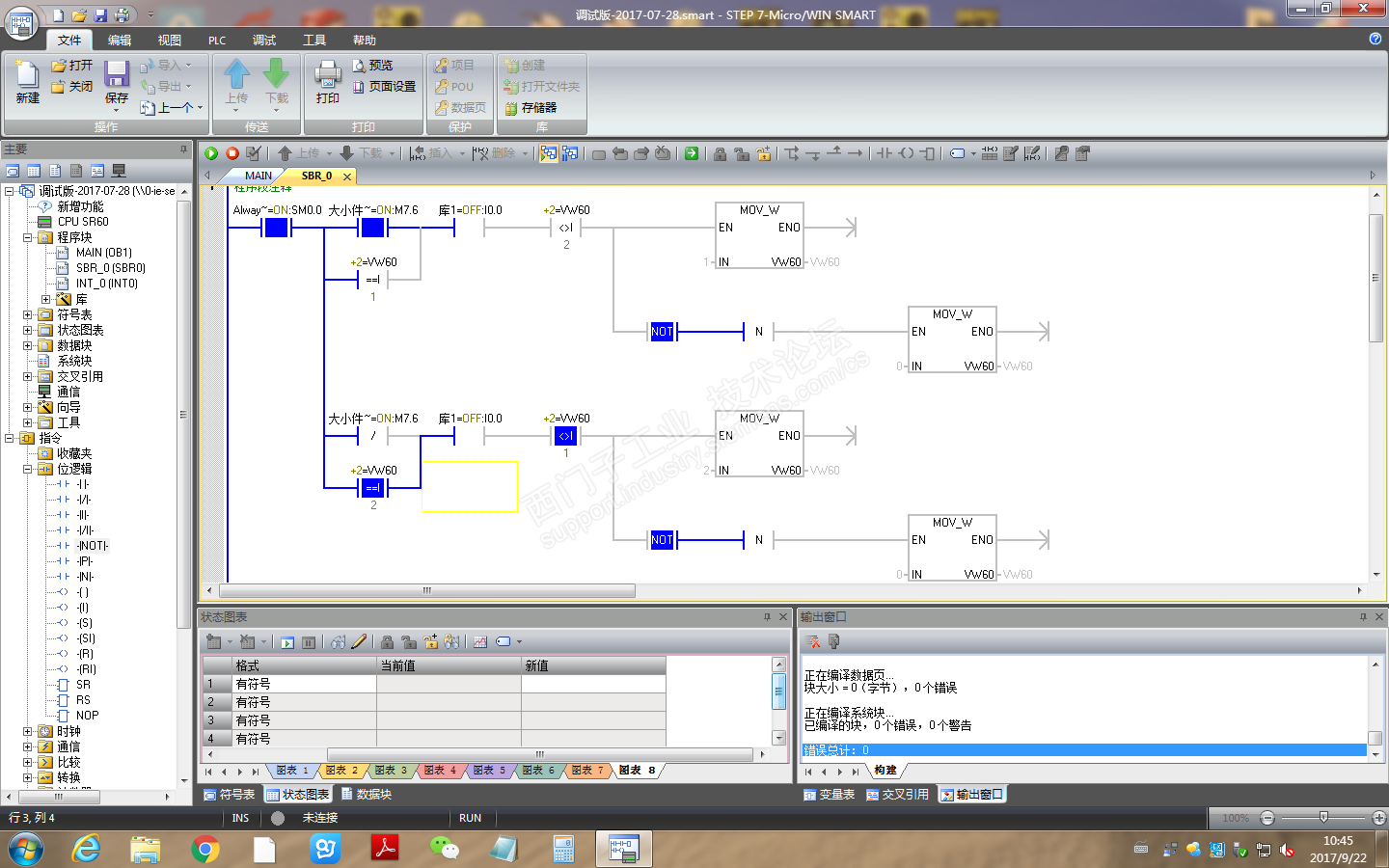
Task: Click the zoom in plus button on status bar
Action: [1379, 818]
